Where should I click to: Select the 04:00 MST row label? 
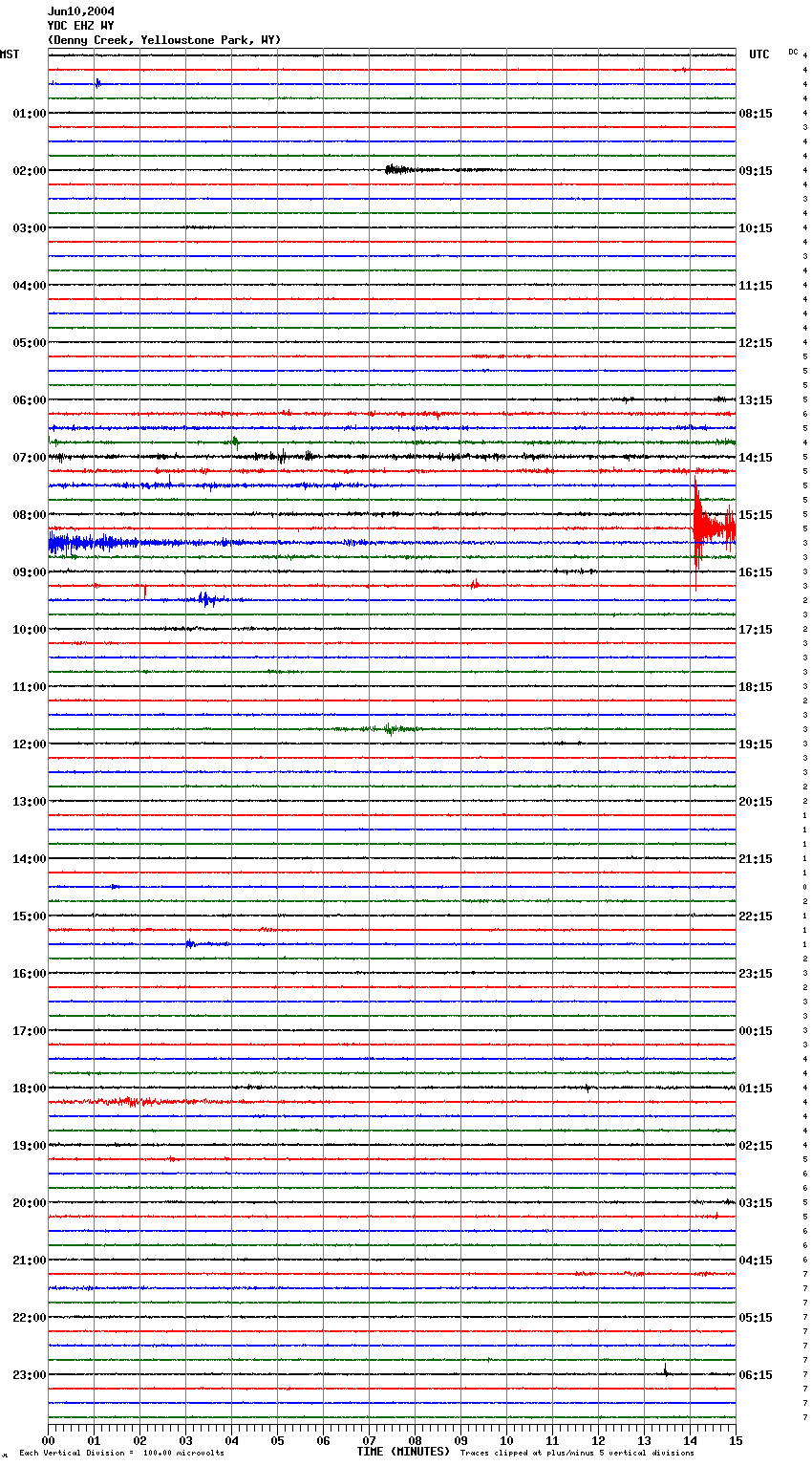(30, 286)
